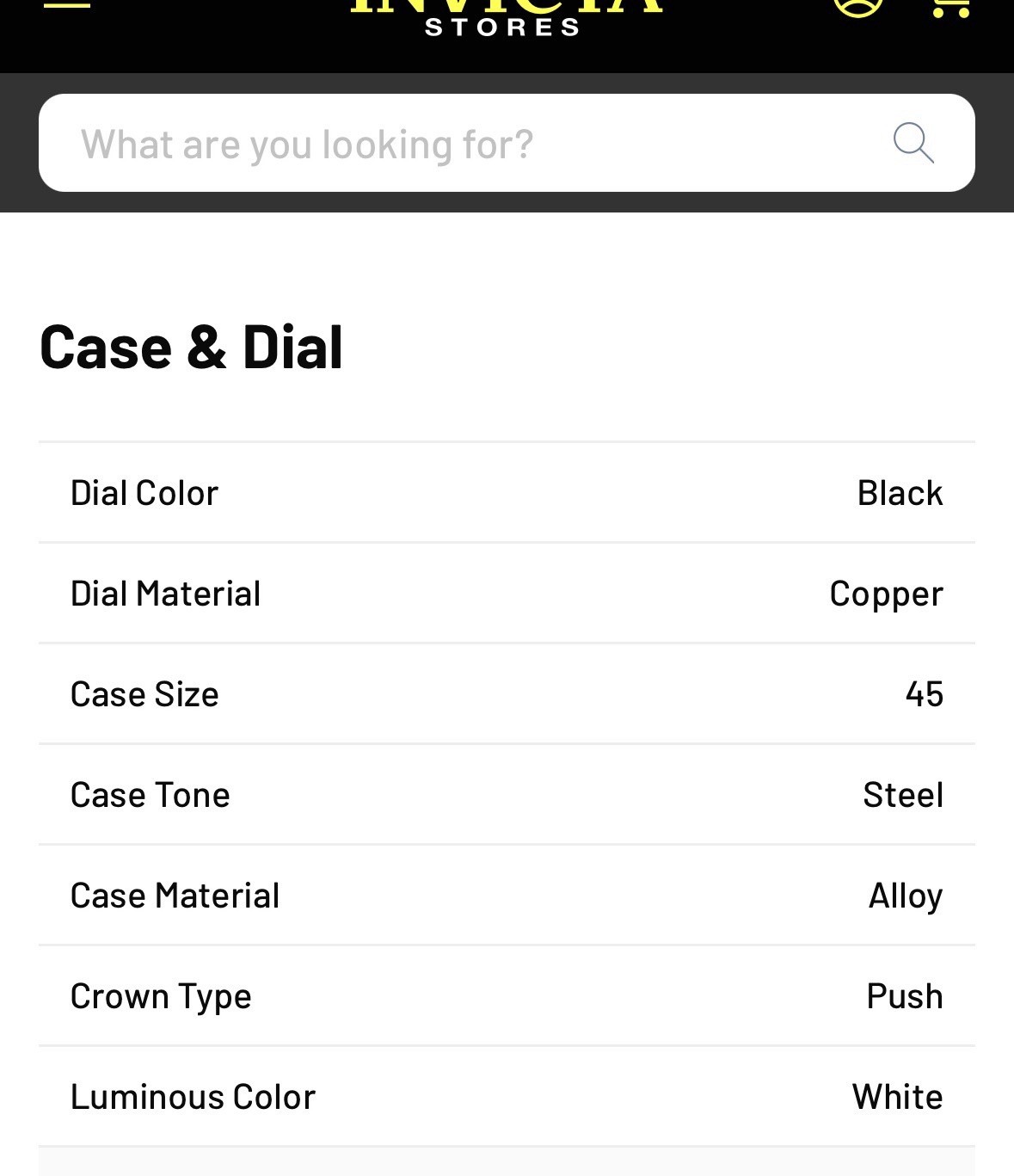Select the Case Material label
Viewport: 1014px width, 1176px height.
coord(175,896)
